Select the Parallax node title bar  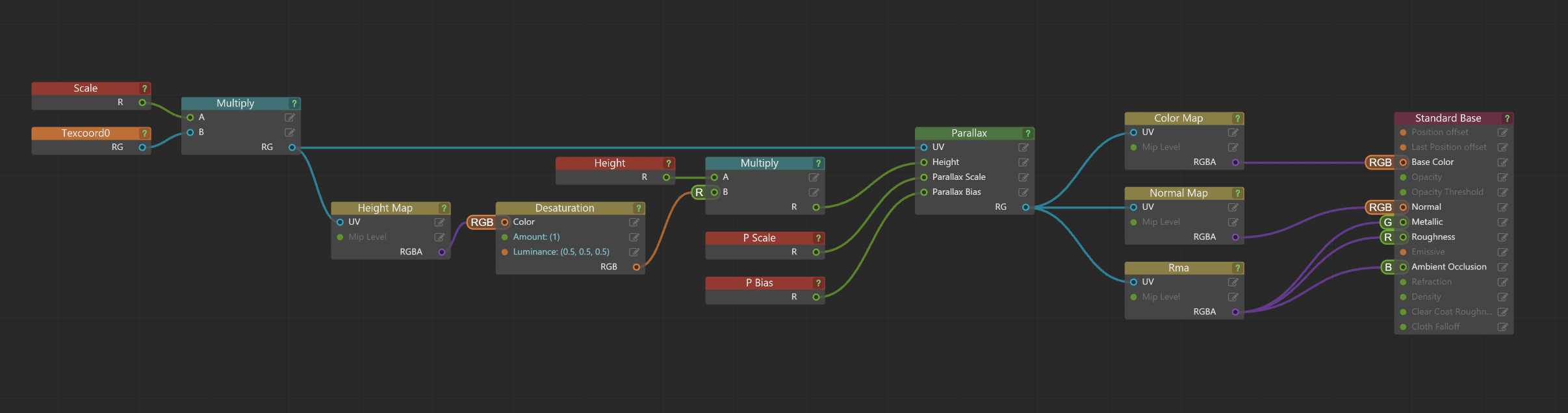[x=973, y=133]
